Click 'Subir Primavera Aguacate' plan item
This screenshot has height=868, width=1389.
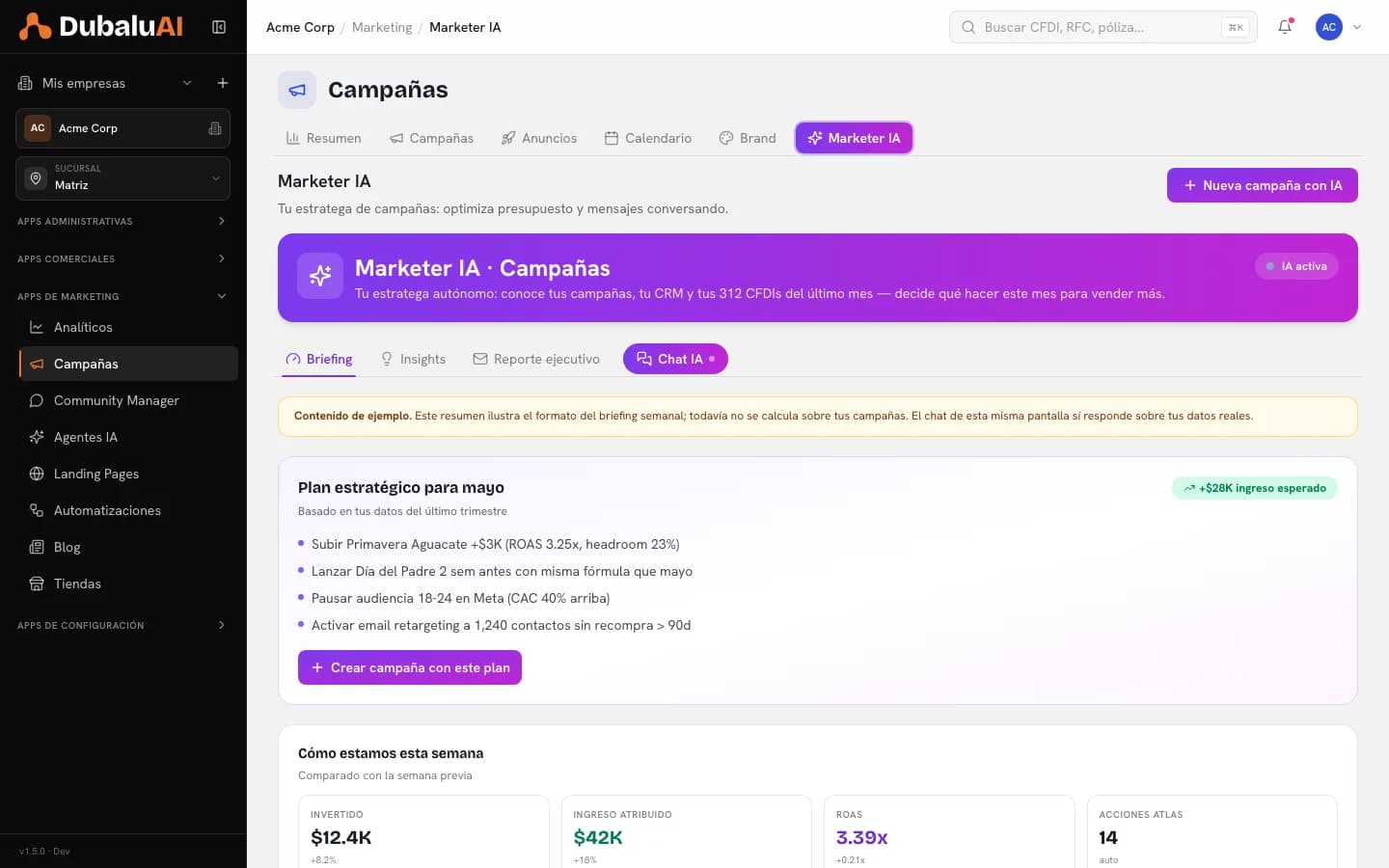[495, 544]
